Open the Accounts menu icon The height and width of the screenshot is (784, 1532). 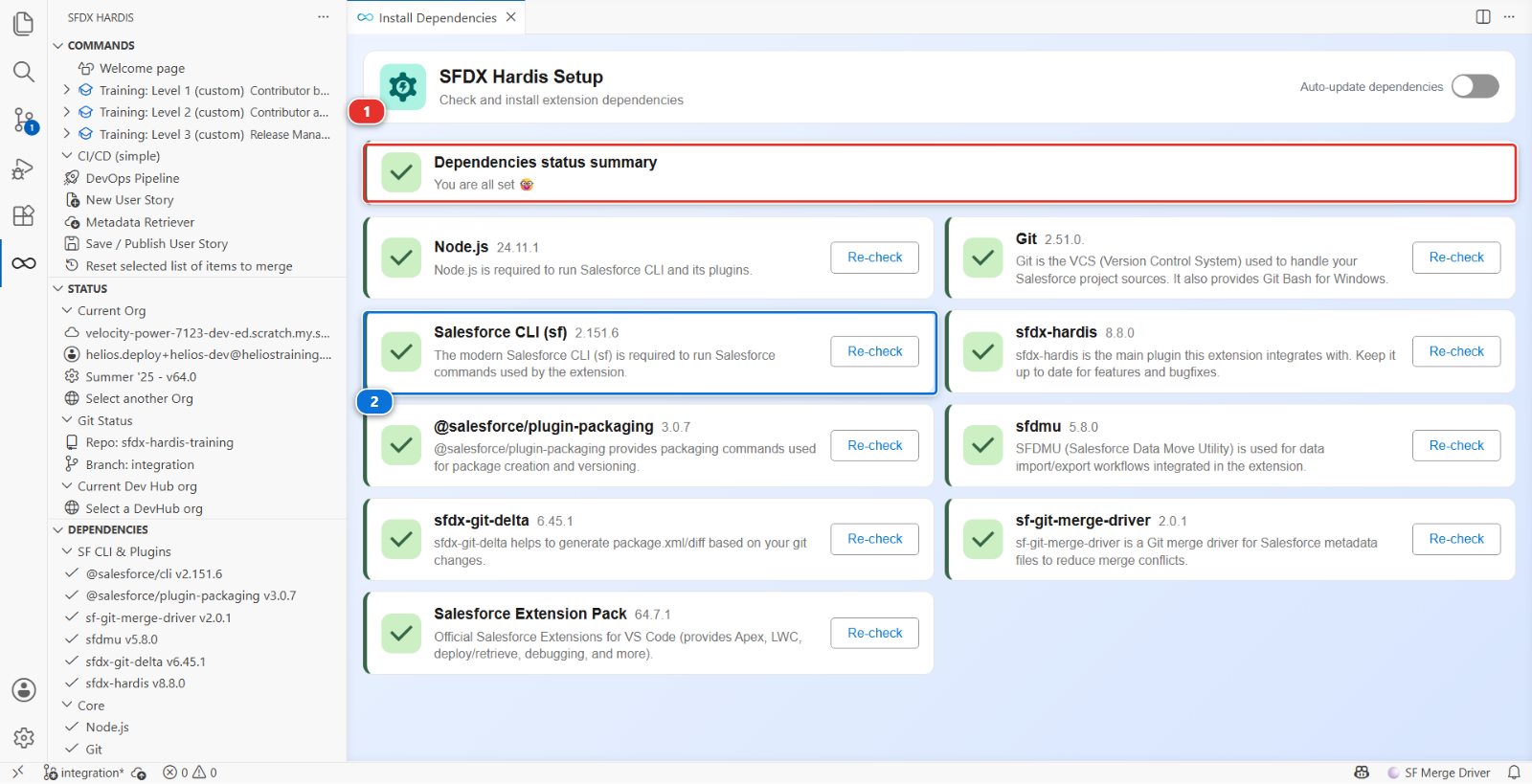(x=24, y=690)
